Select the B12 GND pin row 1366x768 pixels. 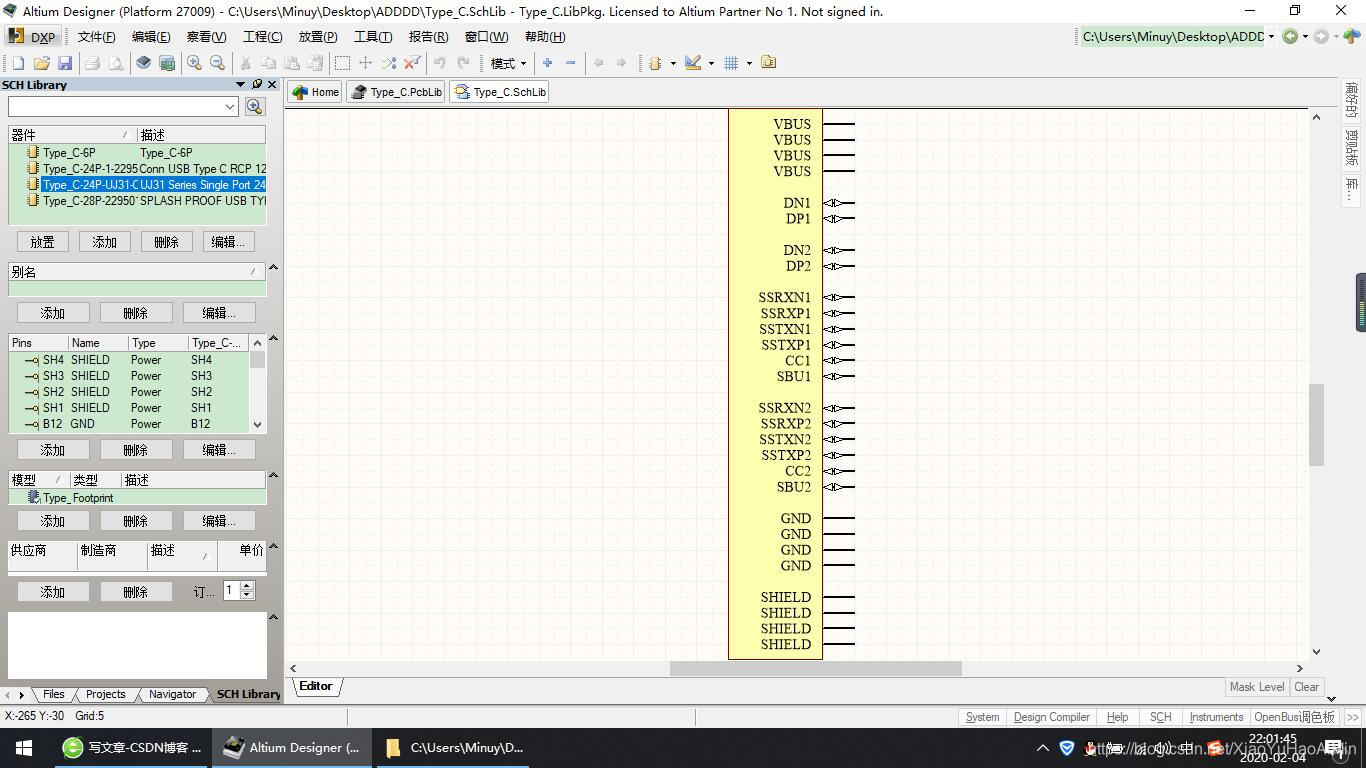tap(129, 424)
